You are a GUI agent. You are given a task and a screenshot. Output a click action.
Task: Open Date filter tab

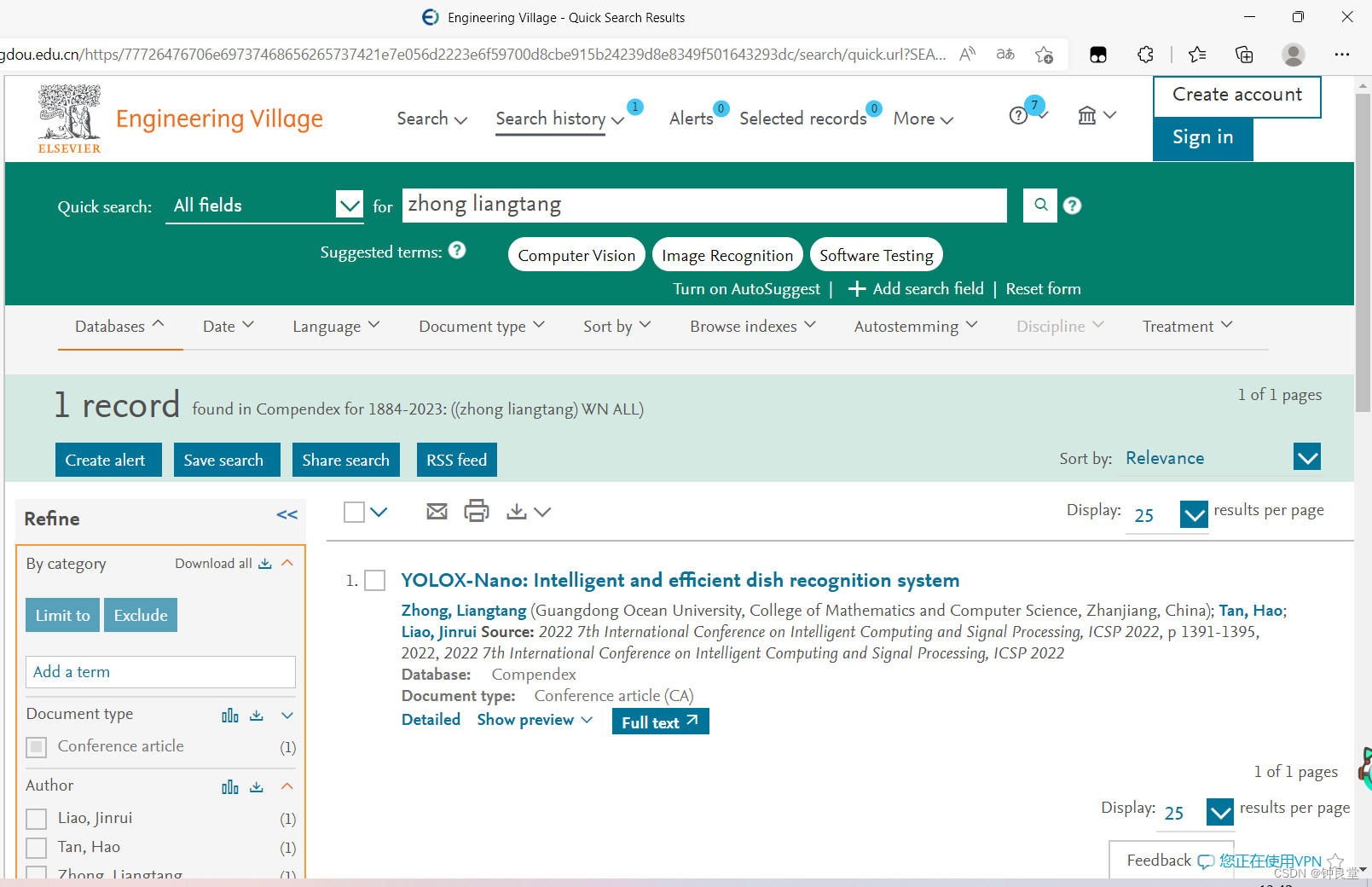[229, 327]
